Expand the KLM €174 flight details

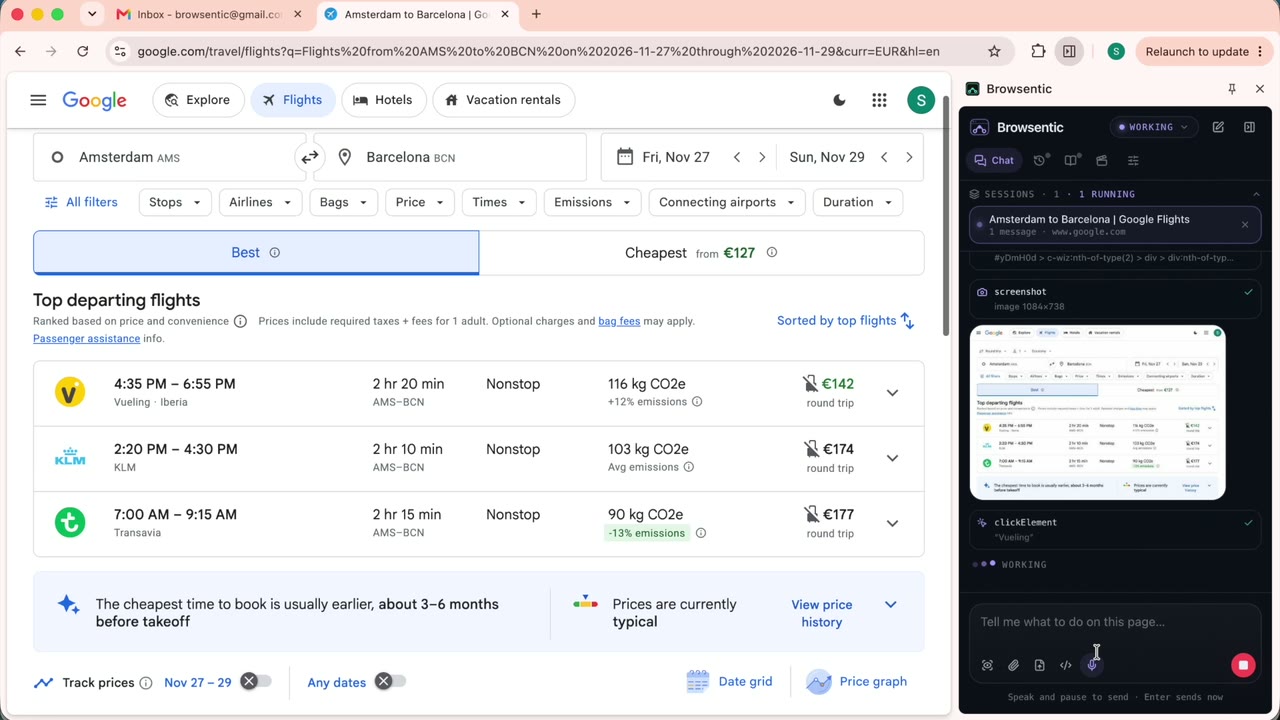[892, 458]
